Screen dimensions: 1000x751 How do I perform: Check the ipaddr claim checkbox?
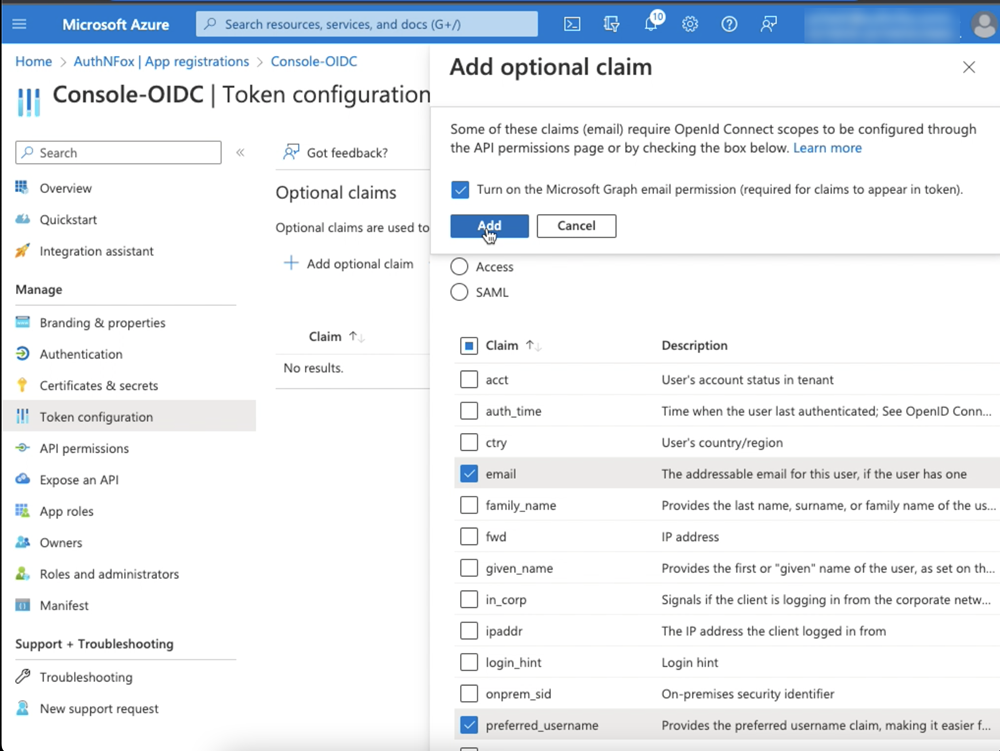pos(469,631)
